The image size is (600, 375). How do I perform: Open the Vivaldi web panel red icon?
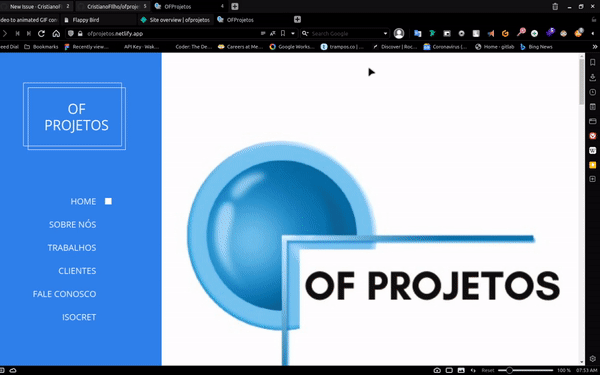(592, 136)
